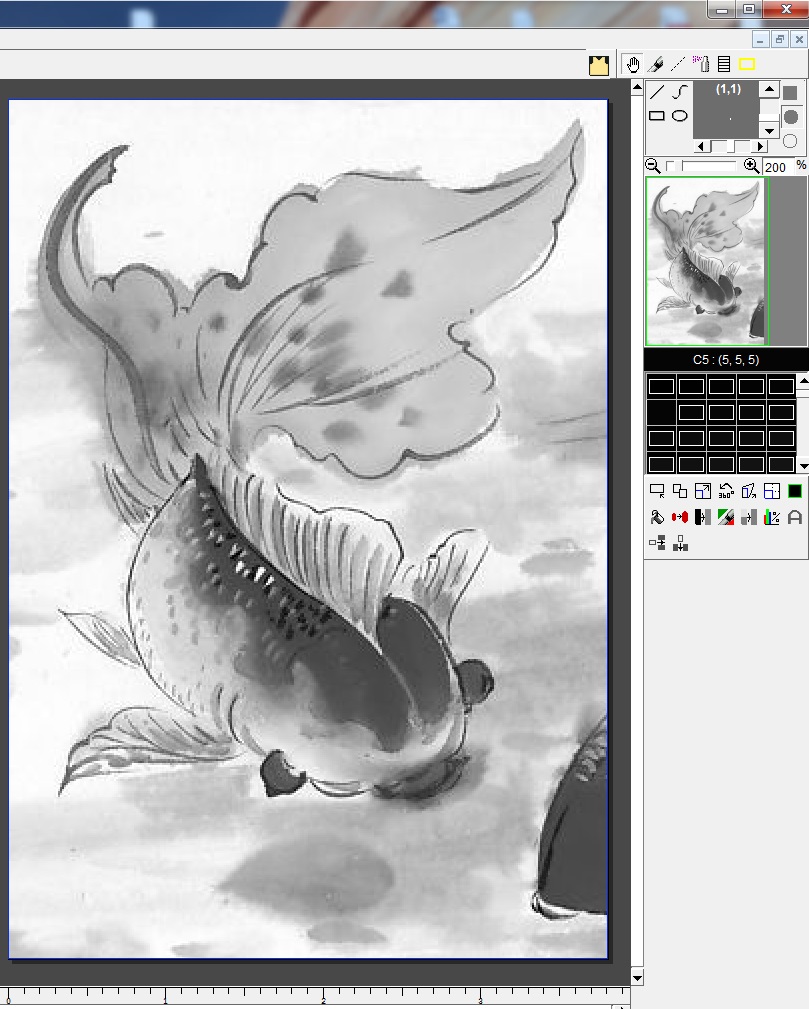The width and height of the screenshot is (809, 1009).
Task: Select the hollow circle brush shape
Action: pyautogui.click(x=790, y=141)
